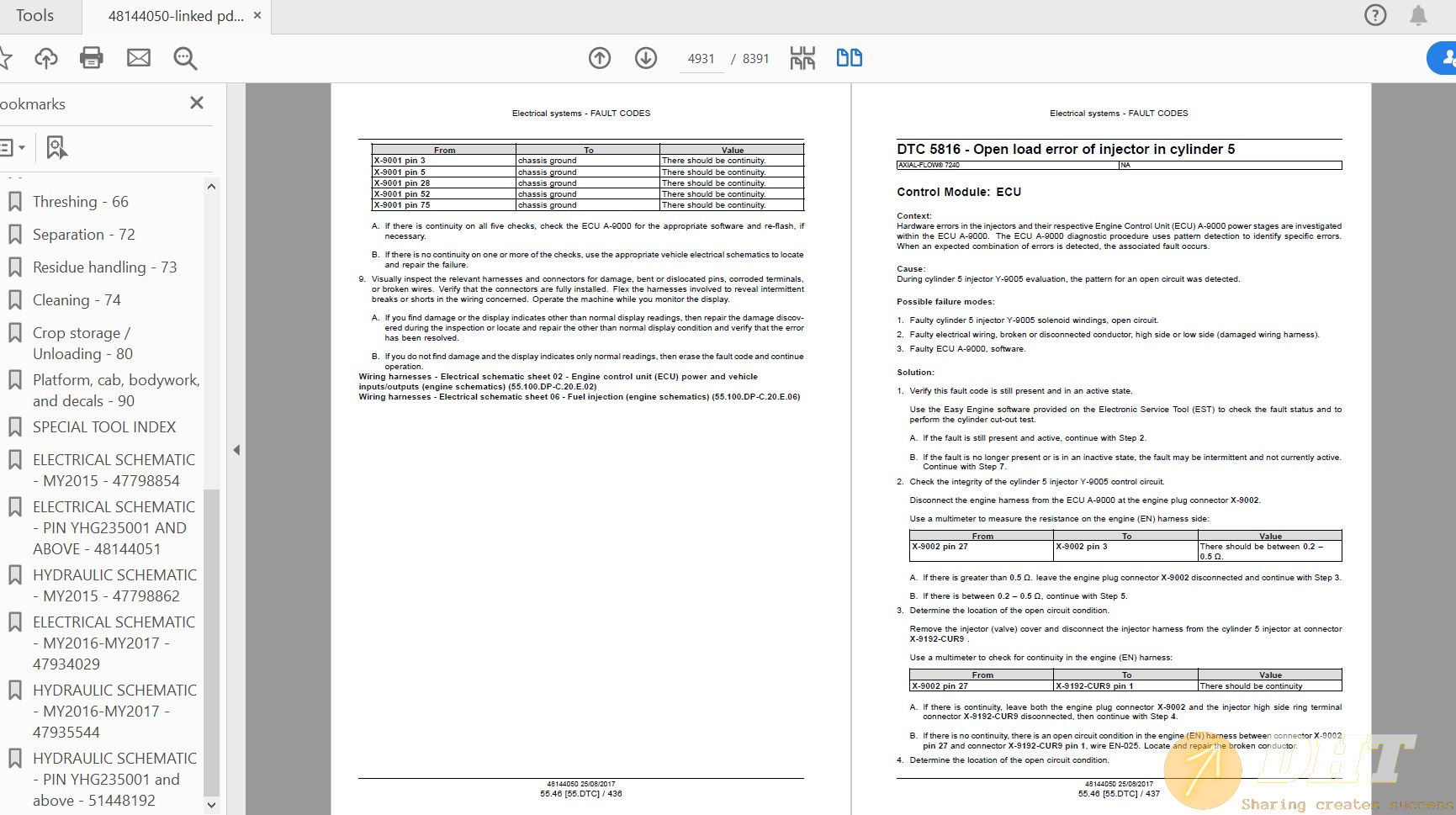The width and height of the screenshot is (1456, 815).
Task: Click the DTC 5816 heading text
Action: (1066, 149)
